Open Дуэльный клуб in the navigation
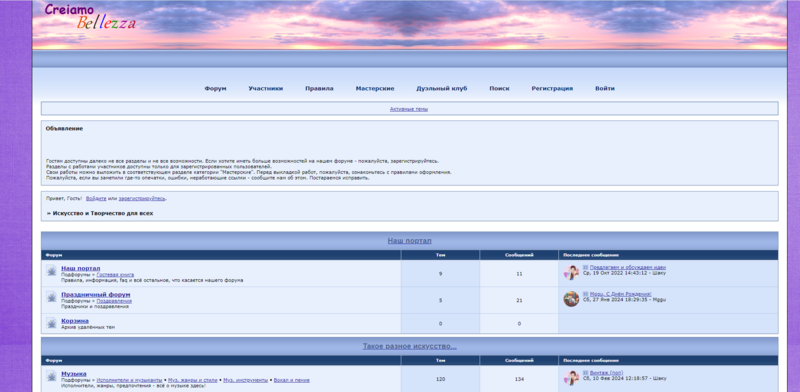800x392 pixels. 442,88
